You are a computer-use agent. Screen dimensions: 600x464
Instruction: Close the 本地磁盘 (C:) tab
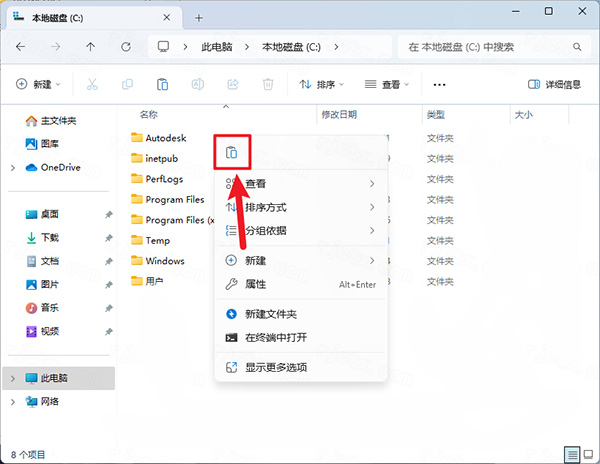point(166,18)
